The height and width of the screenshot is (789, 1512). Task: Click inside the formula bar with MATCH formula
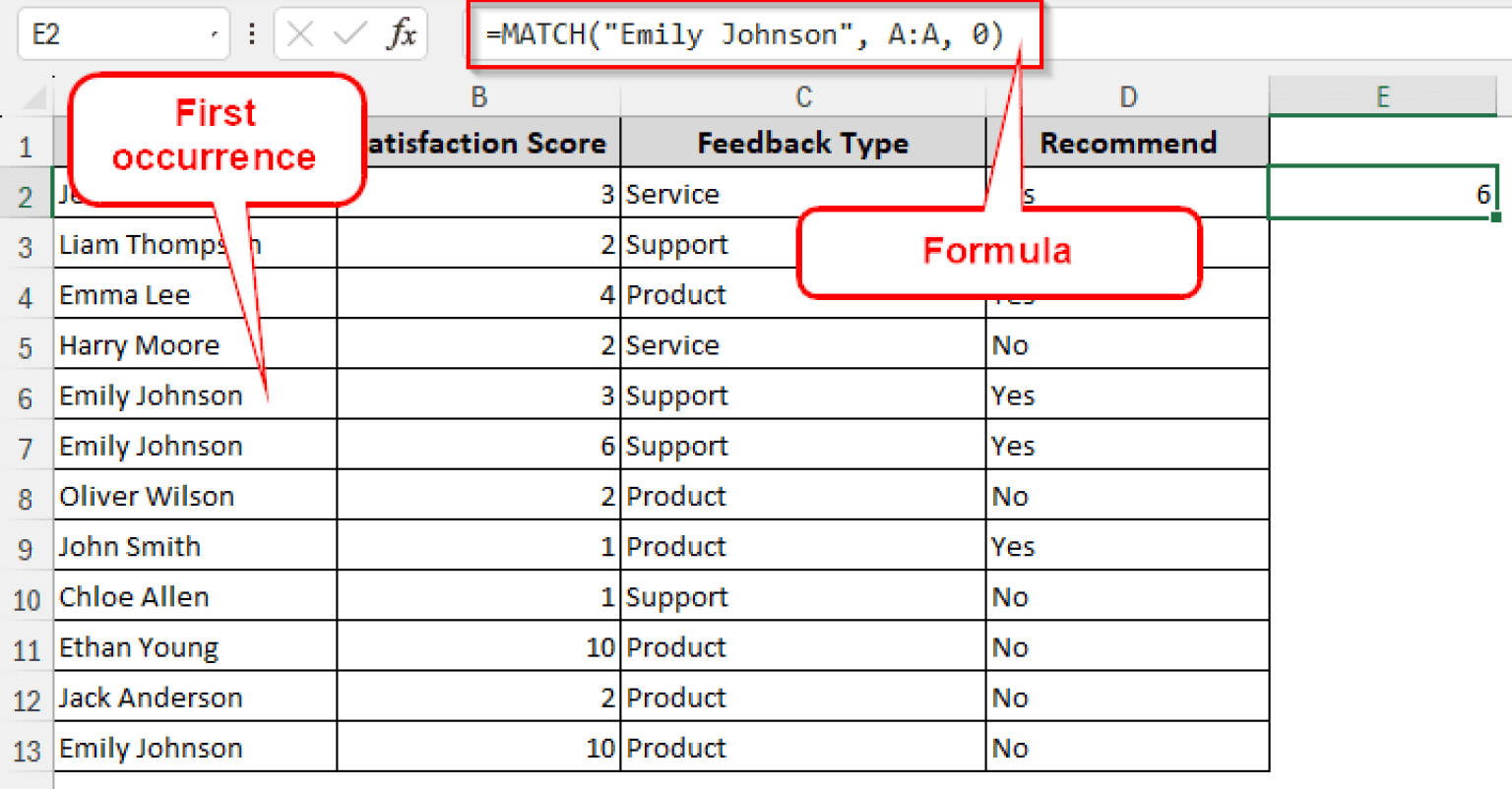tap(754, 33)
